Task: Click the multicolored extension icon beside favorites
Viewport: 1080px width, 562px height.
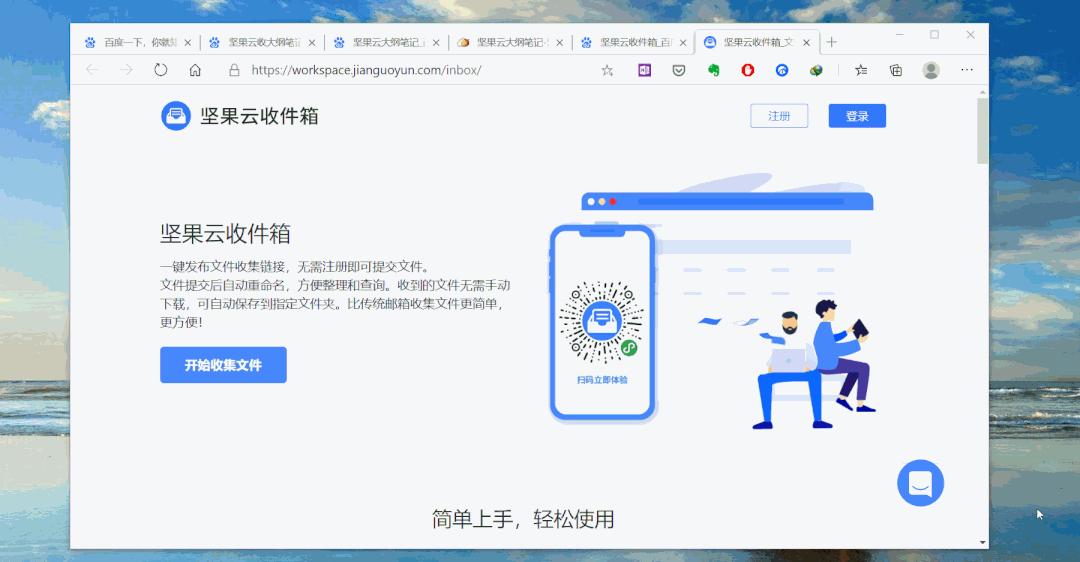Action: click(x=816, y=70)
